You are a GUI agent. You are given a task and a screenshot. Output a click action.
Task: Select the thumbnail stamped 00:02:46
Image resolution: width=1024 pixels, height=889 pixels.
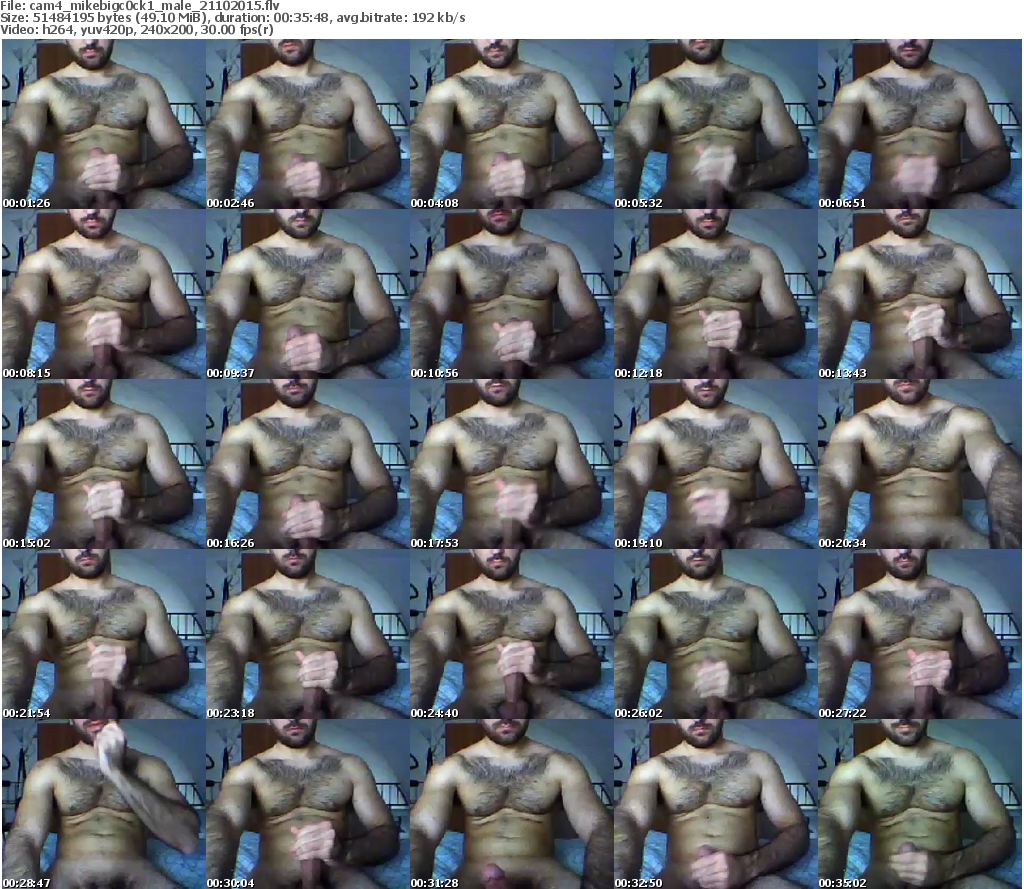pos(308,124)
